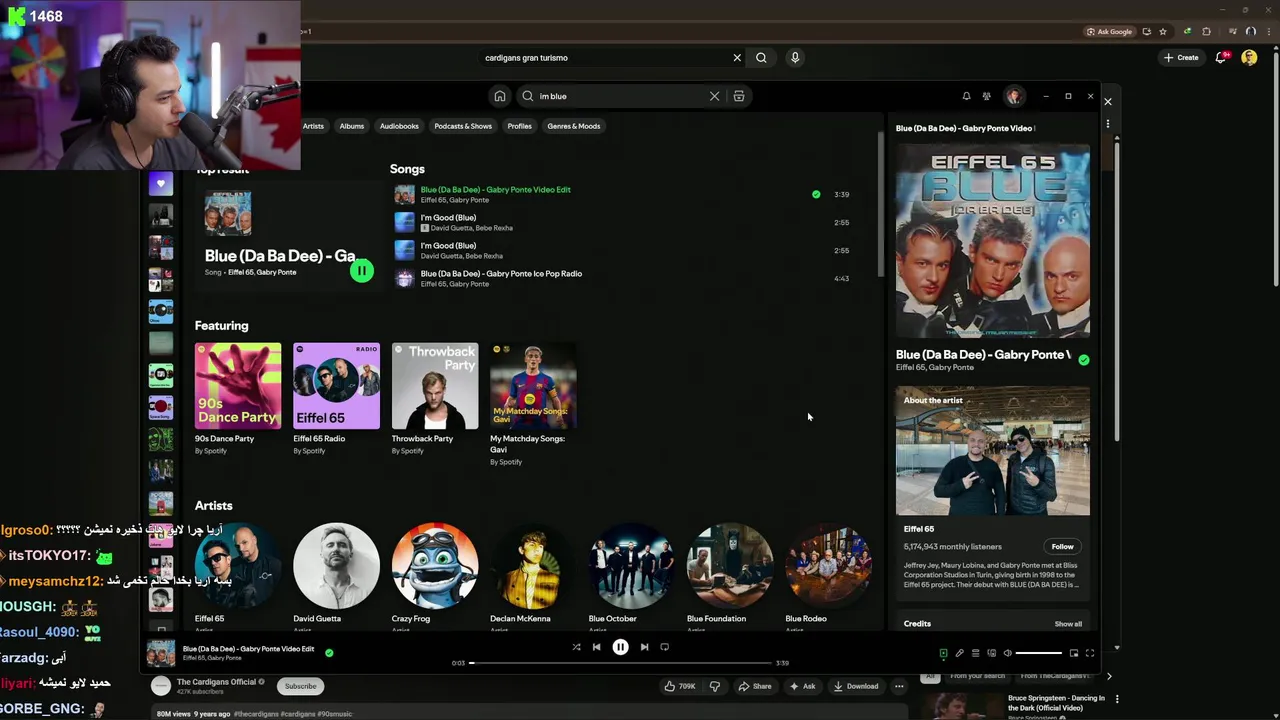The height and width of the screenshot is (720, 1280).
Task: Click YouTube search magnifier button
Action: [x=761, y=58]
